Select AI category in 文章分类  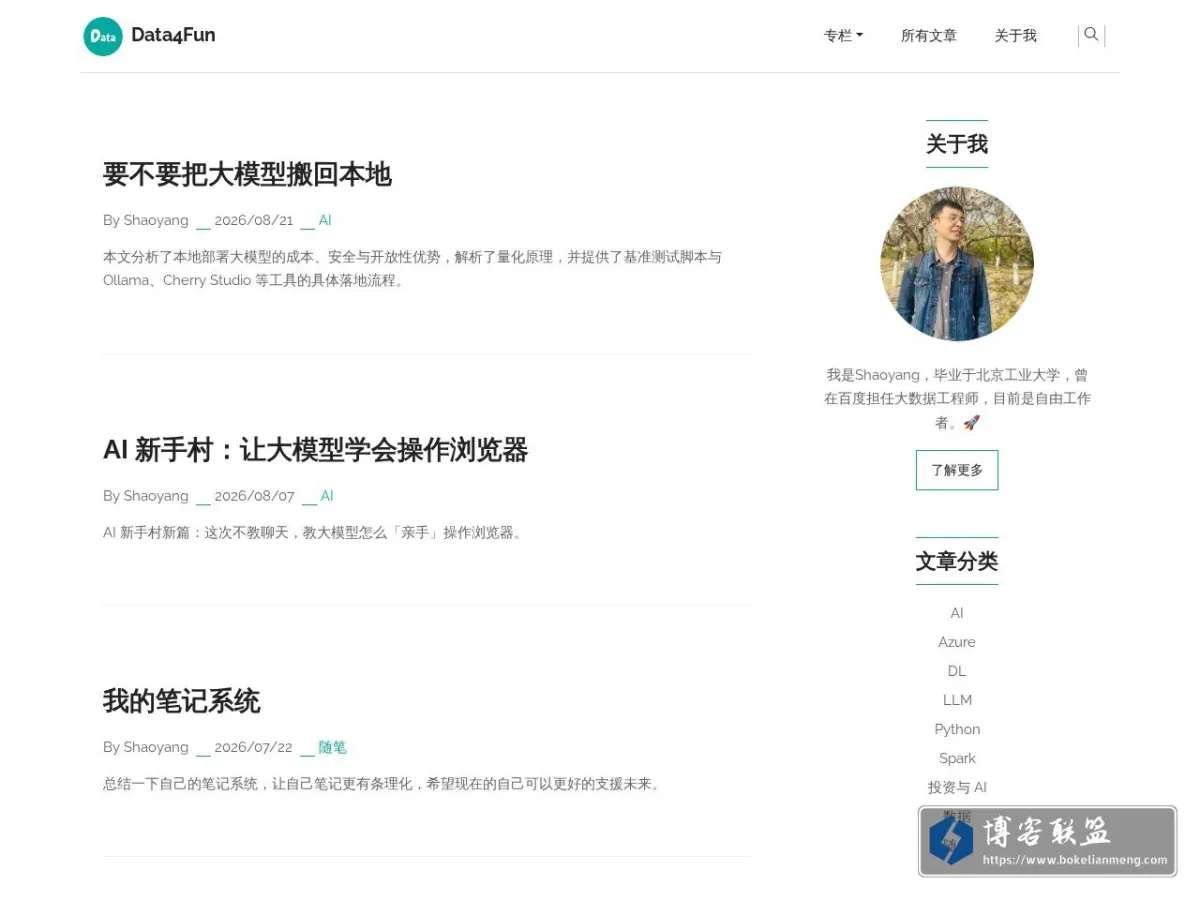[x=957, y=613]
